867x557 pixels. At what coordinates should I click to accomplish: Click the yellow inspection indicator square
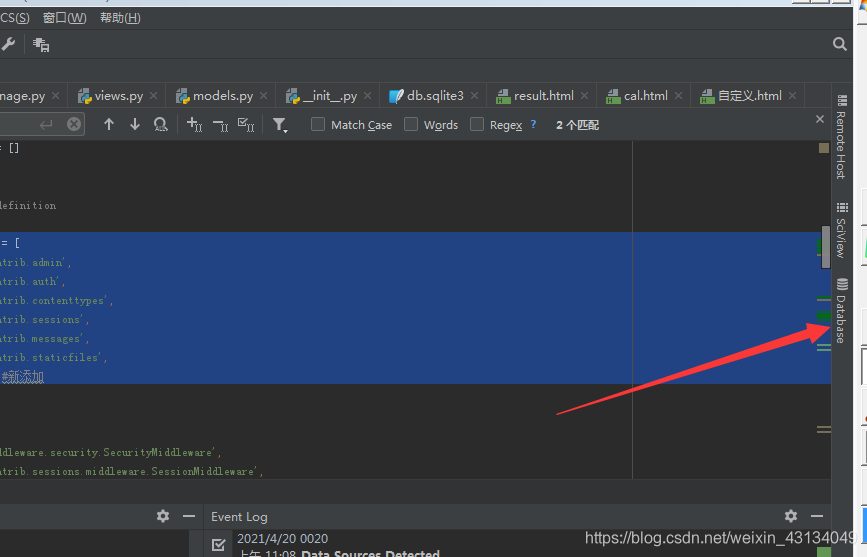point(824,148)
